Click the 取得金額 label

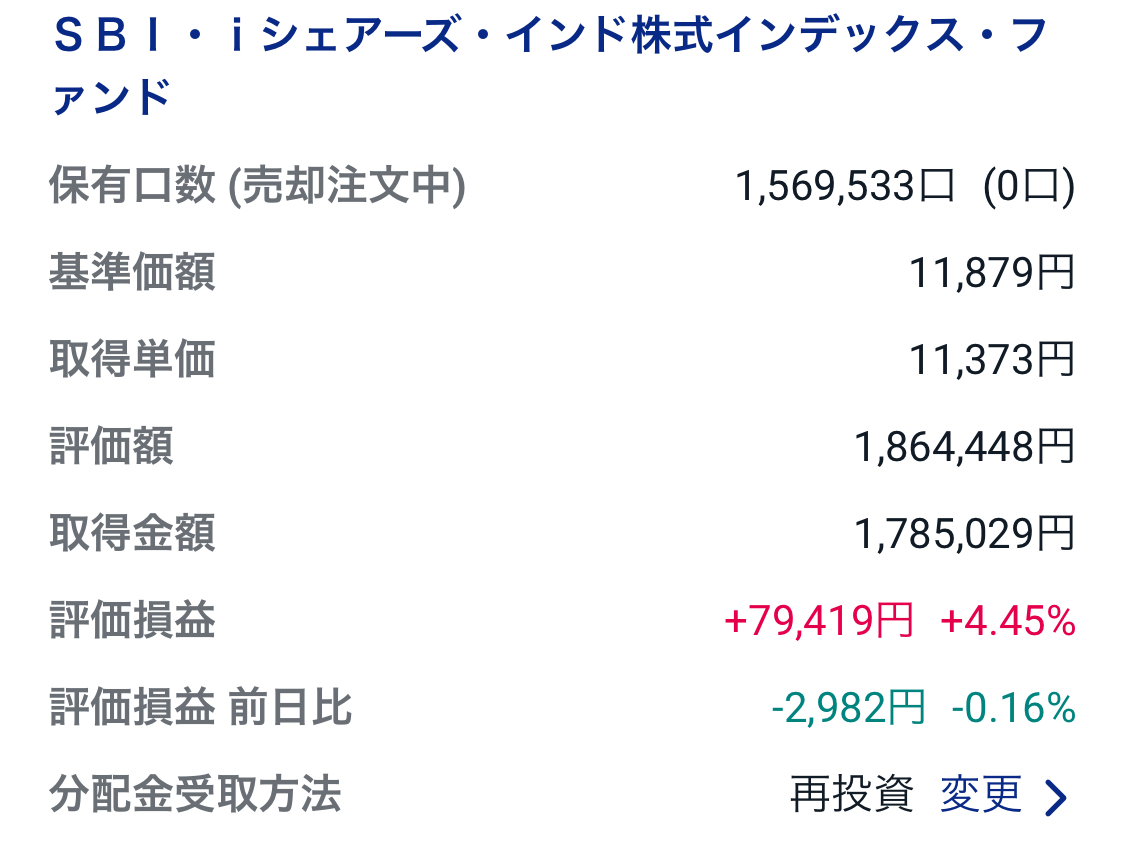pos(132,533)
